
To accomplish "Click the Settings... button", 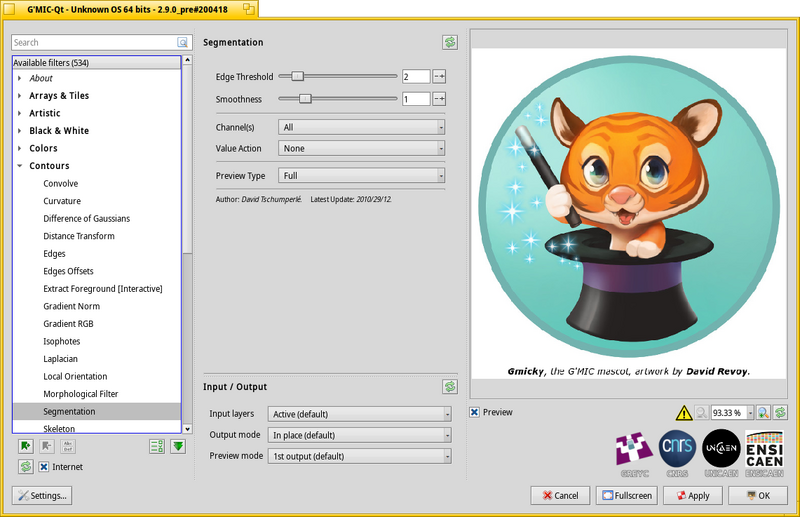I will [x=42, y=496].
